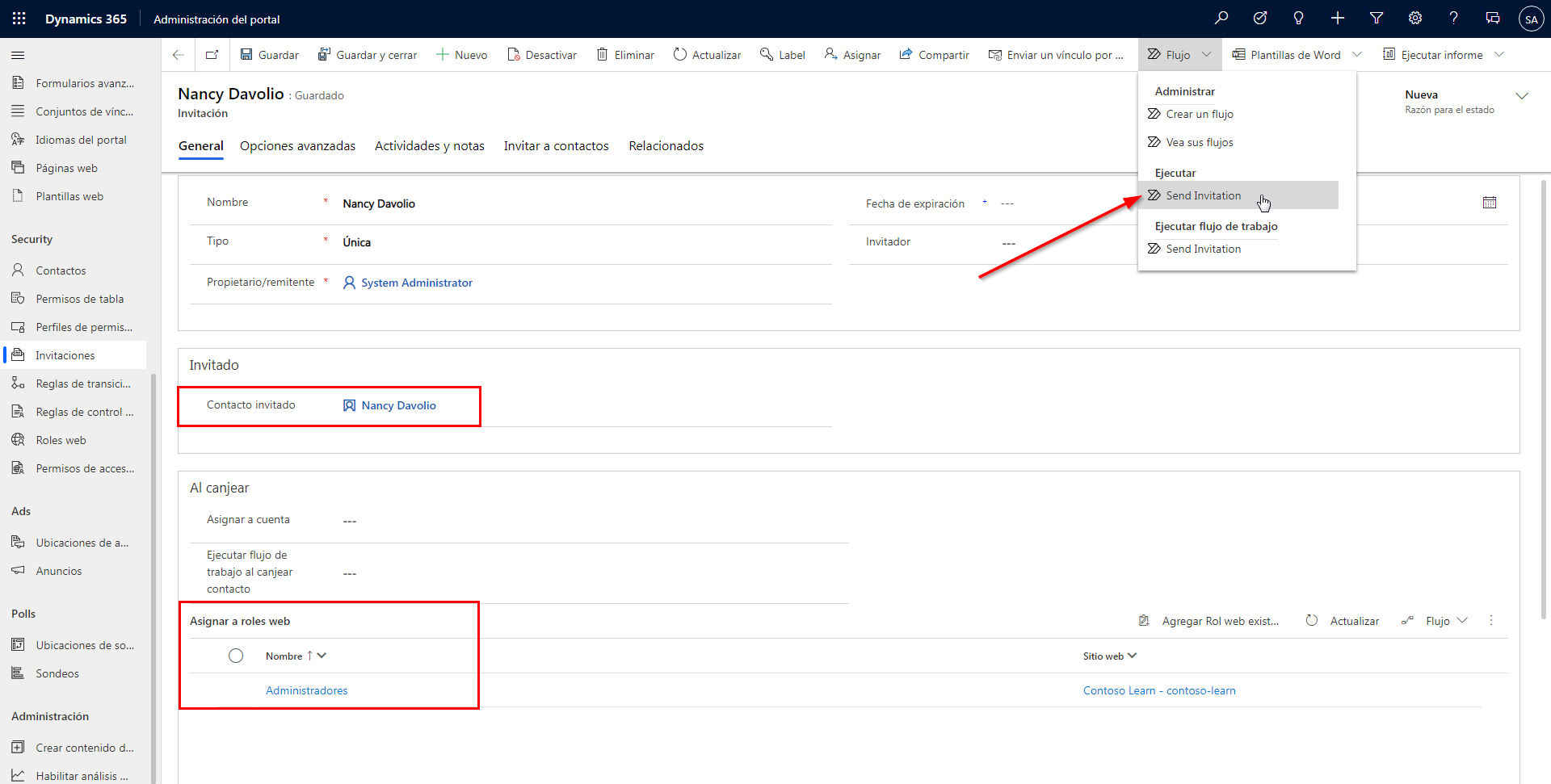This screenshot has width=1551, height=784.
Task: Open record in new window icon
Action: (x=212, y=55)
